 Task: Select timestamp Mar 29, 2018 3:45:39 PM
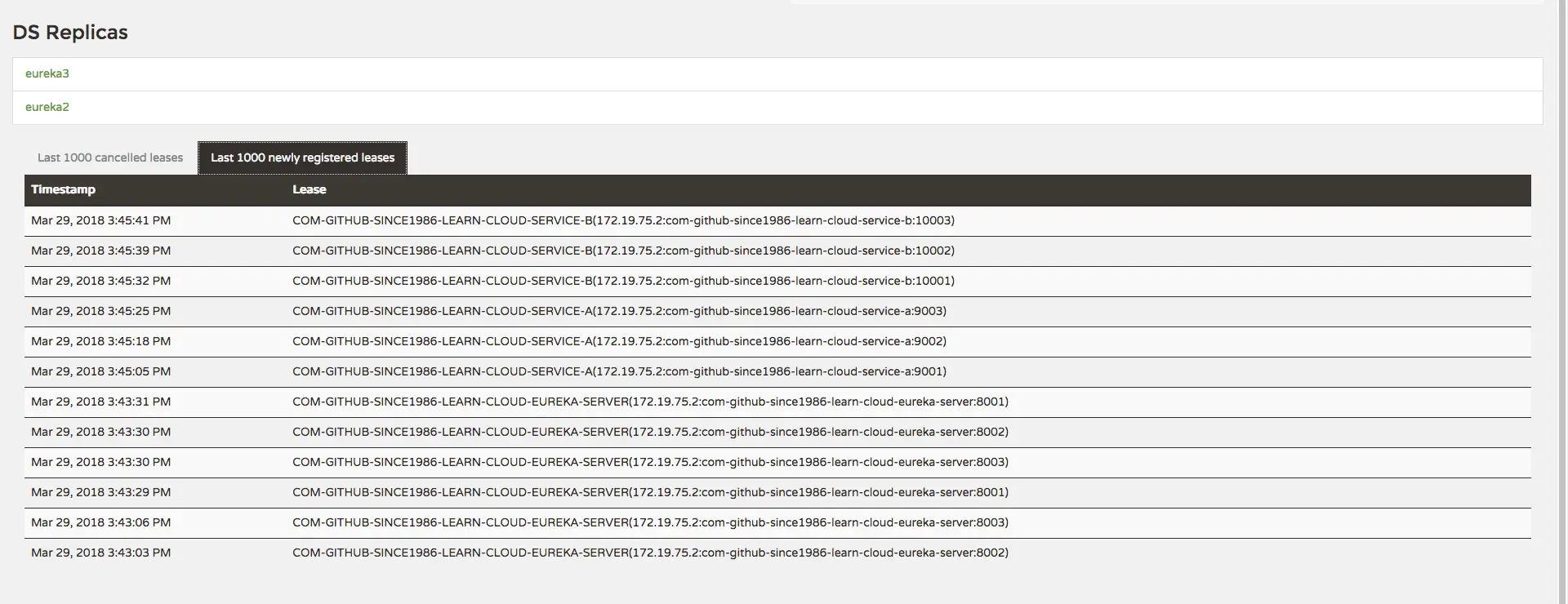tap(101, 251)
